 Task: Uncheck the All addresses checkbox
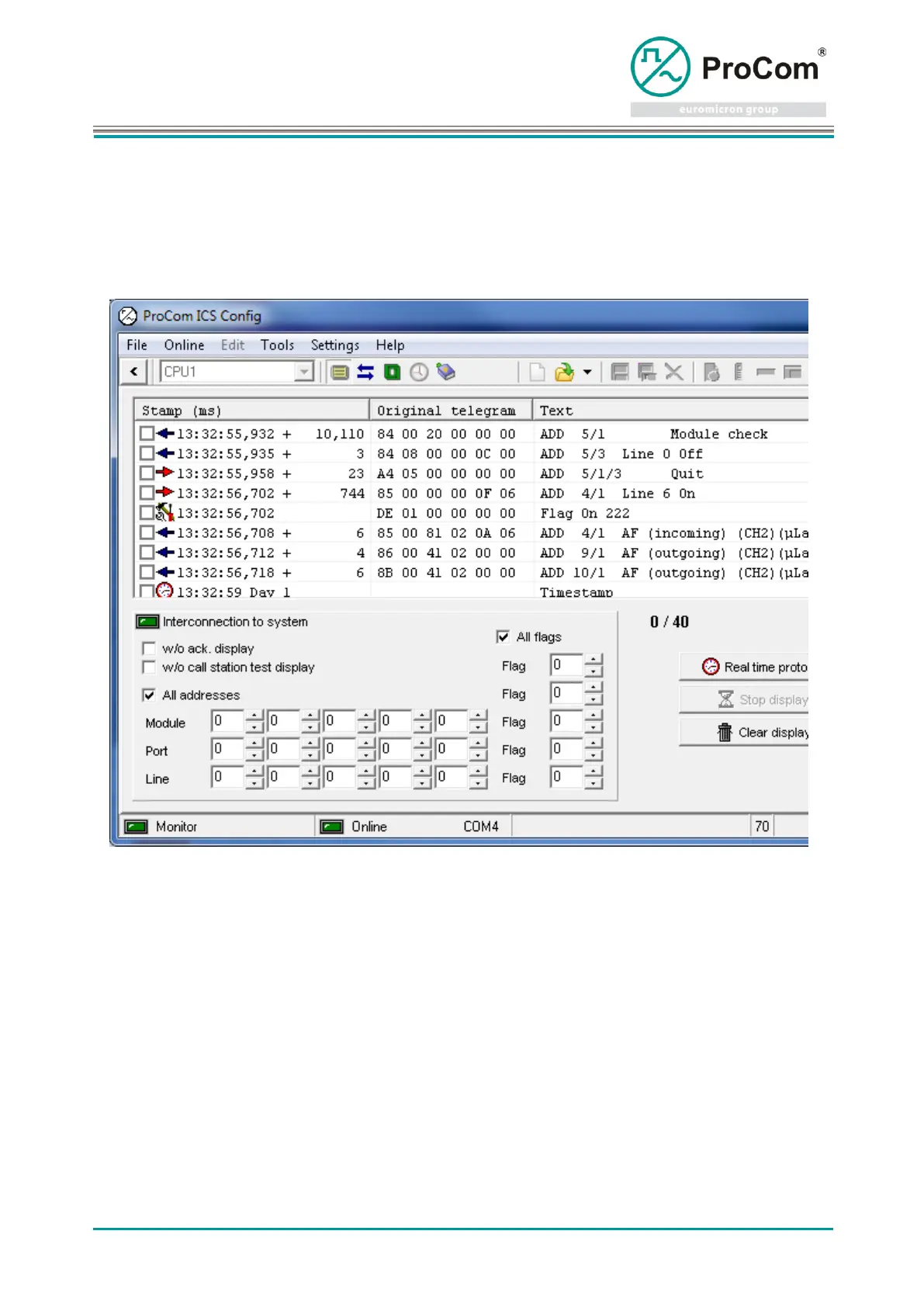pyautogui.click(x=149, y=695)
